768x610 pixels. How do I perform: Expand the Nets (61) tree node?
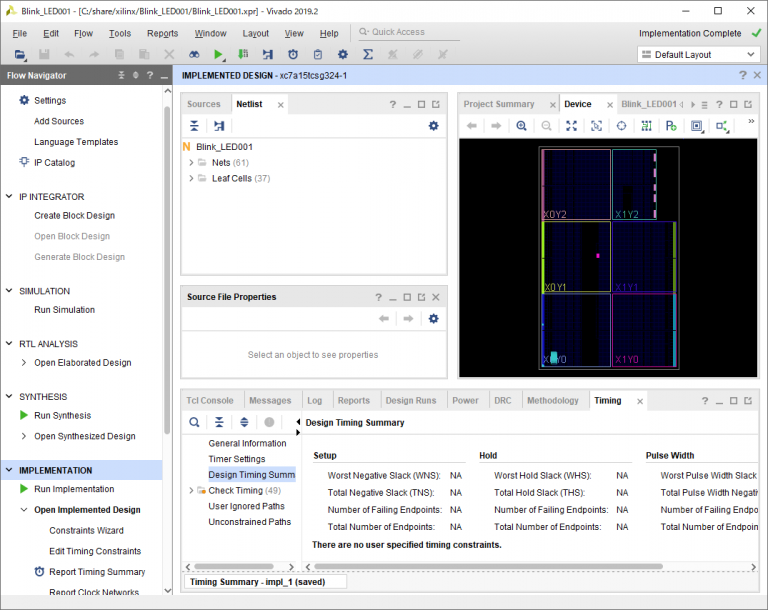pyautogui.click(x=191, y=162)
